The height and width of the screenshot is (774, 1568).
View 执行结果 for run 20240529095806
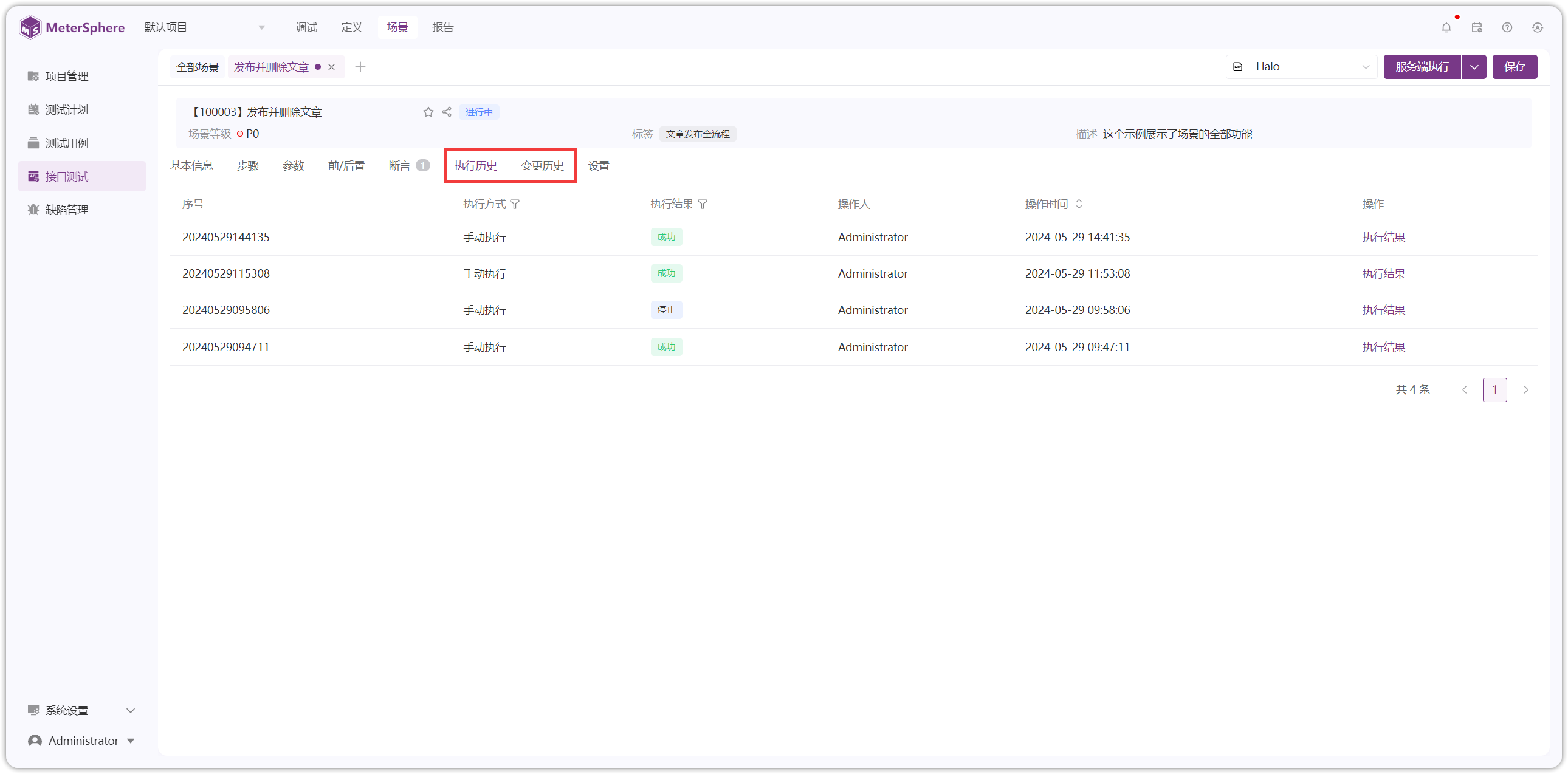1384,310
